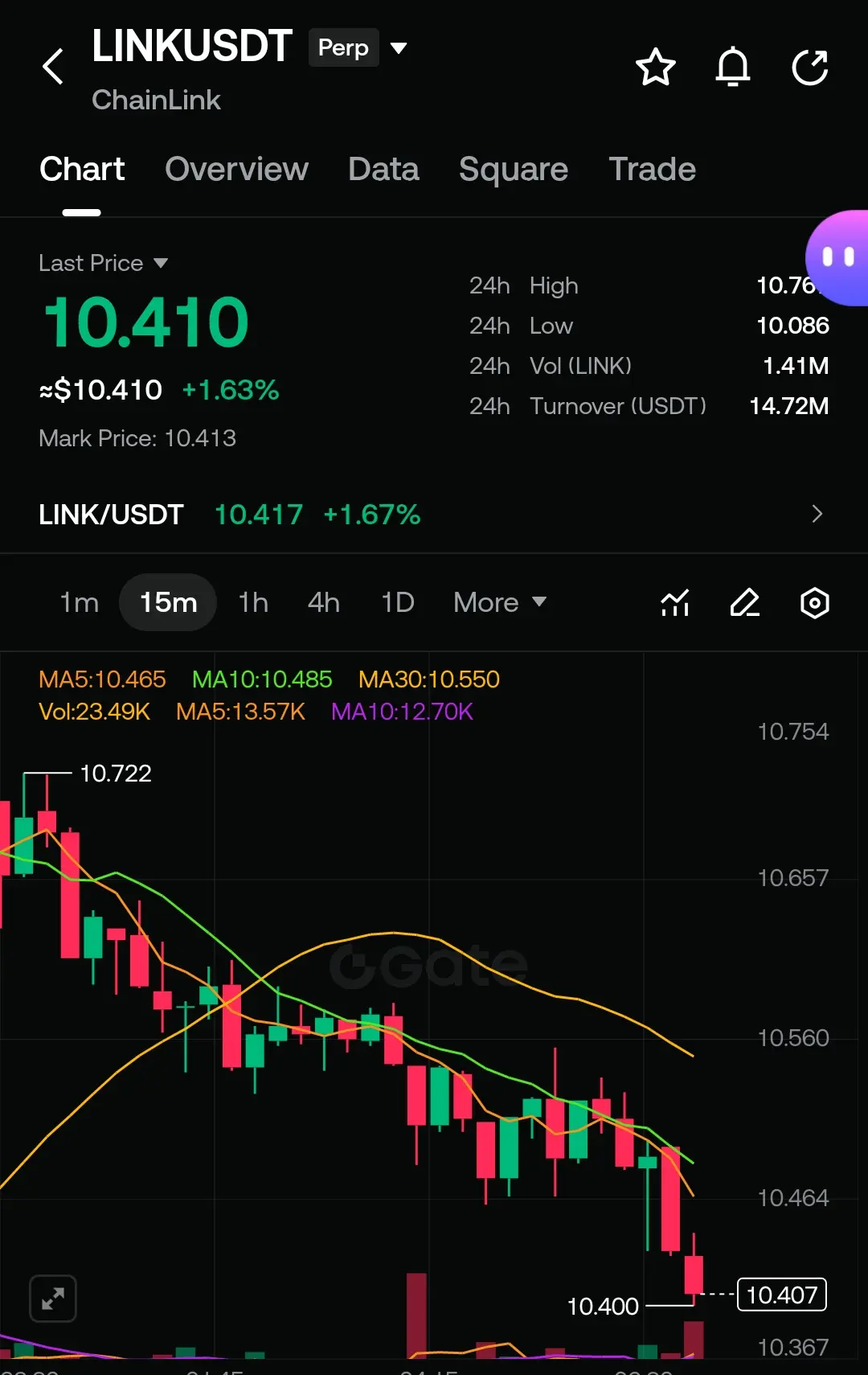Tap the tallest red volume bar
The image size is (868, 1375).
pos(416,1315)
